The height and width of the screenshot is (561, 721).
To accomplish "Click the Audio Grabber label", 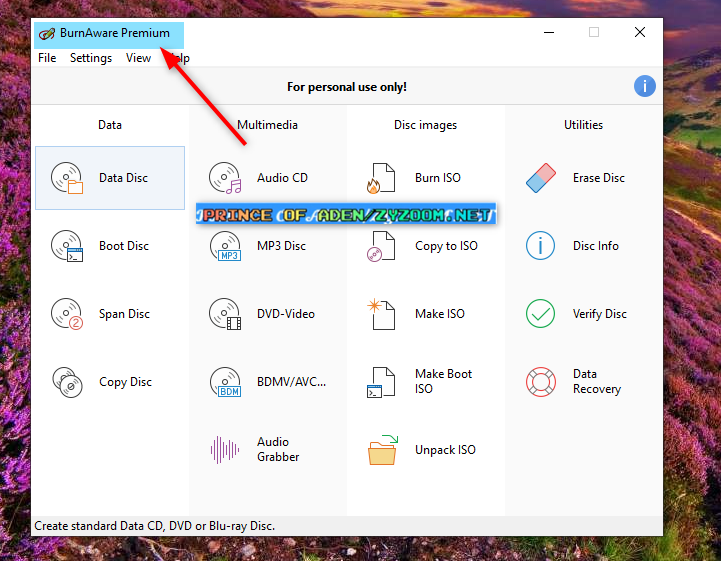I will tap(278, 449).
